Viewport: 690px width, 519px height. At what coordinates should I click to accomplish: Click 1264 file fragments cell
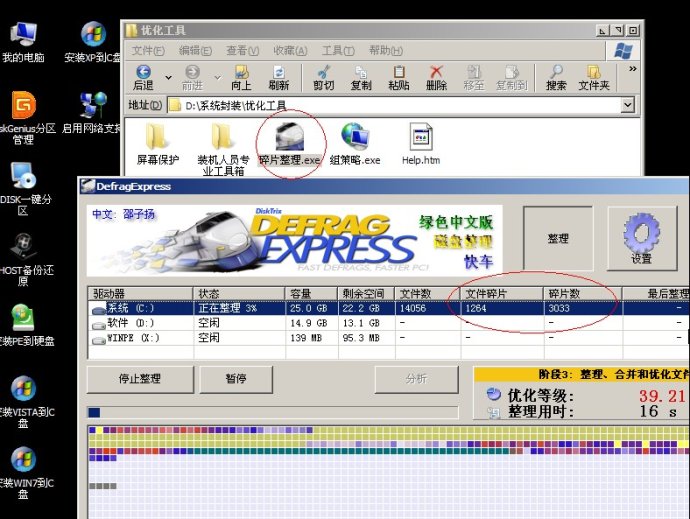pyautogui.click(x=503, y=308)
